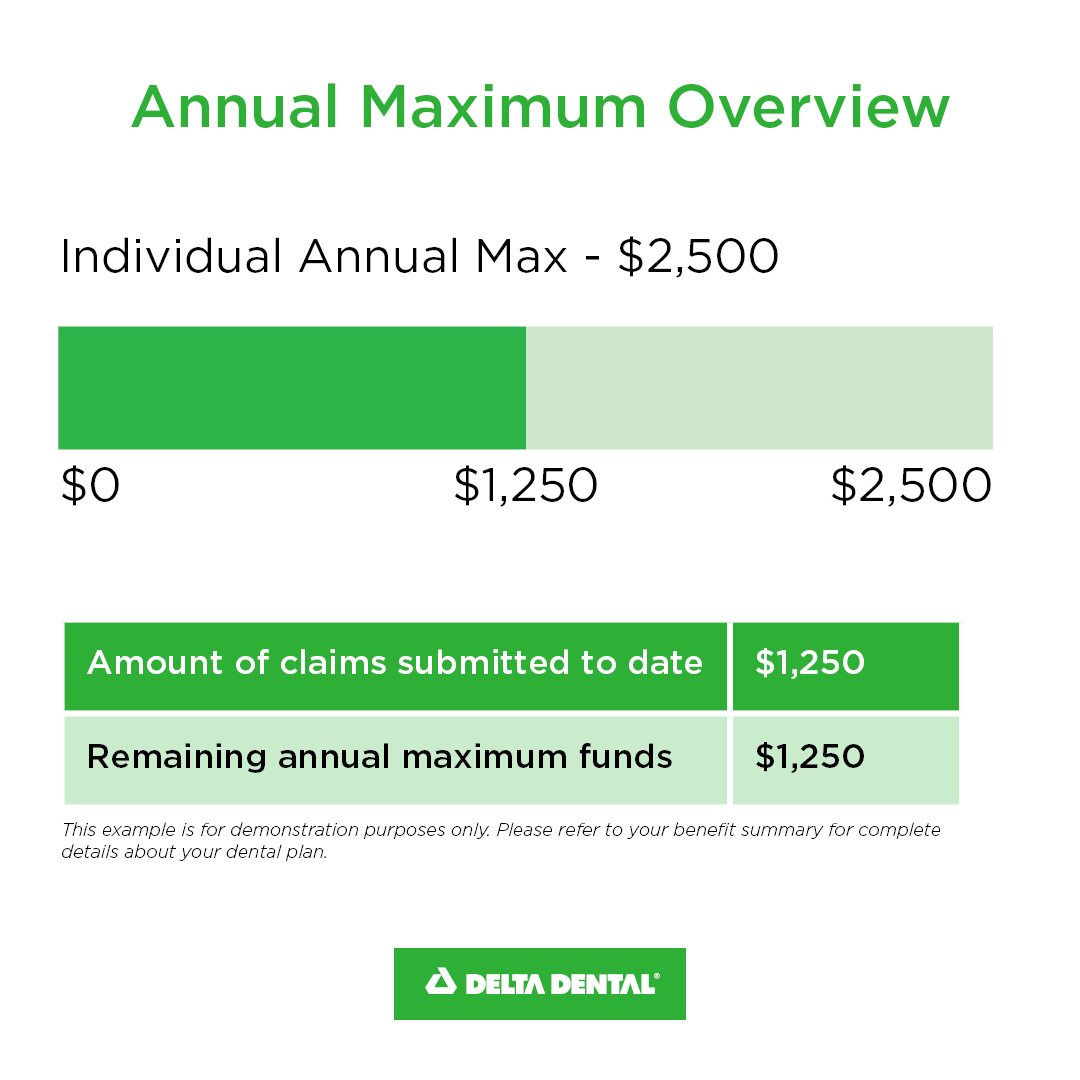Select the $2,500 label under the bar's right end
1080x1080 pixels.
click(910, 486)
